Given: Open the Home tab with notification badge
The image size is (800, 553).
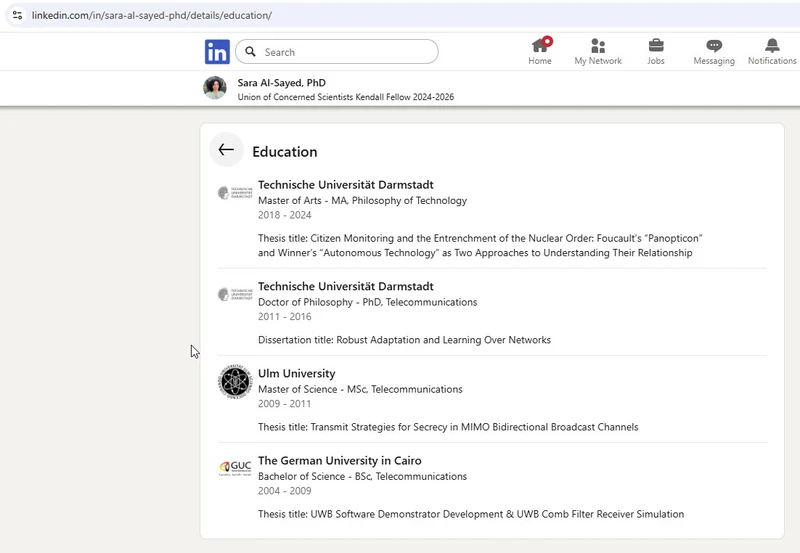Looking at the screenshot, I should click(x=540, y=51).
